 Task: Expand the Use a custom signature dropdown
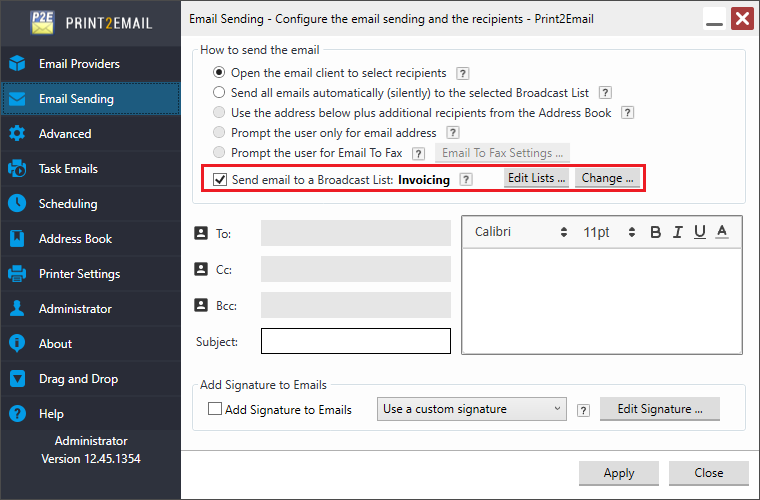coord(472,409)
